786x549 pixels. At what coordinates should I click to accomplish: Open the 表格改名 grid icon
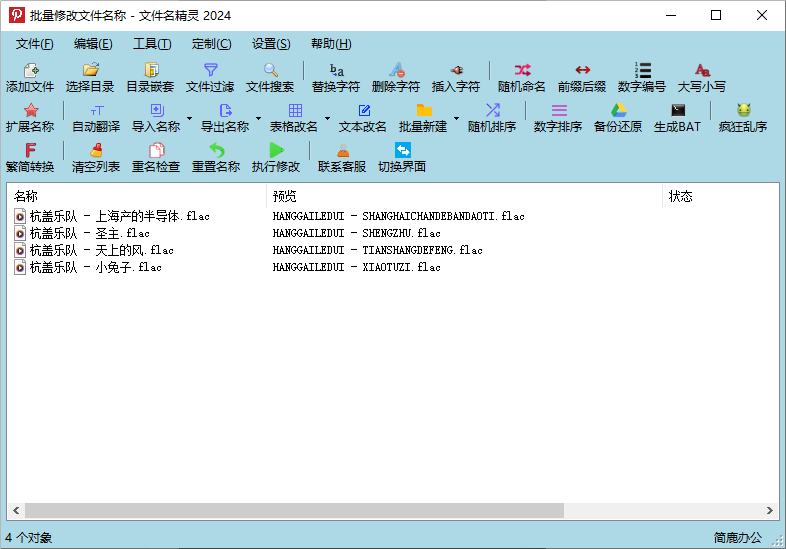click(295, 110)
